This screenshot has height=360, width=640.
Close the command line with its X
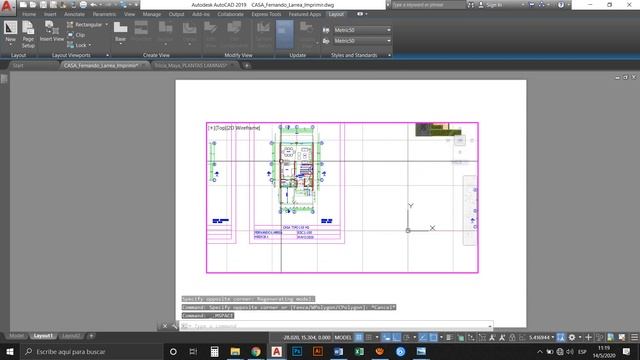165,326
